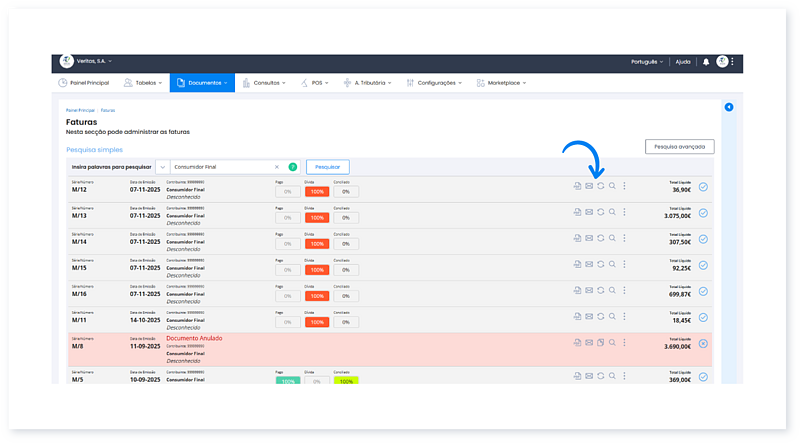The height and width of the screenshot is (444, 800).
Task: Click the copy document icon on M/8
Action: click(x=600, y=344)
